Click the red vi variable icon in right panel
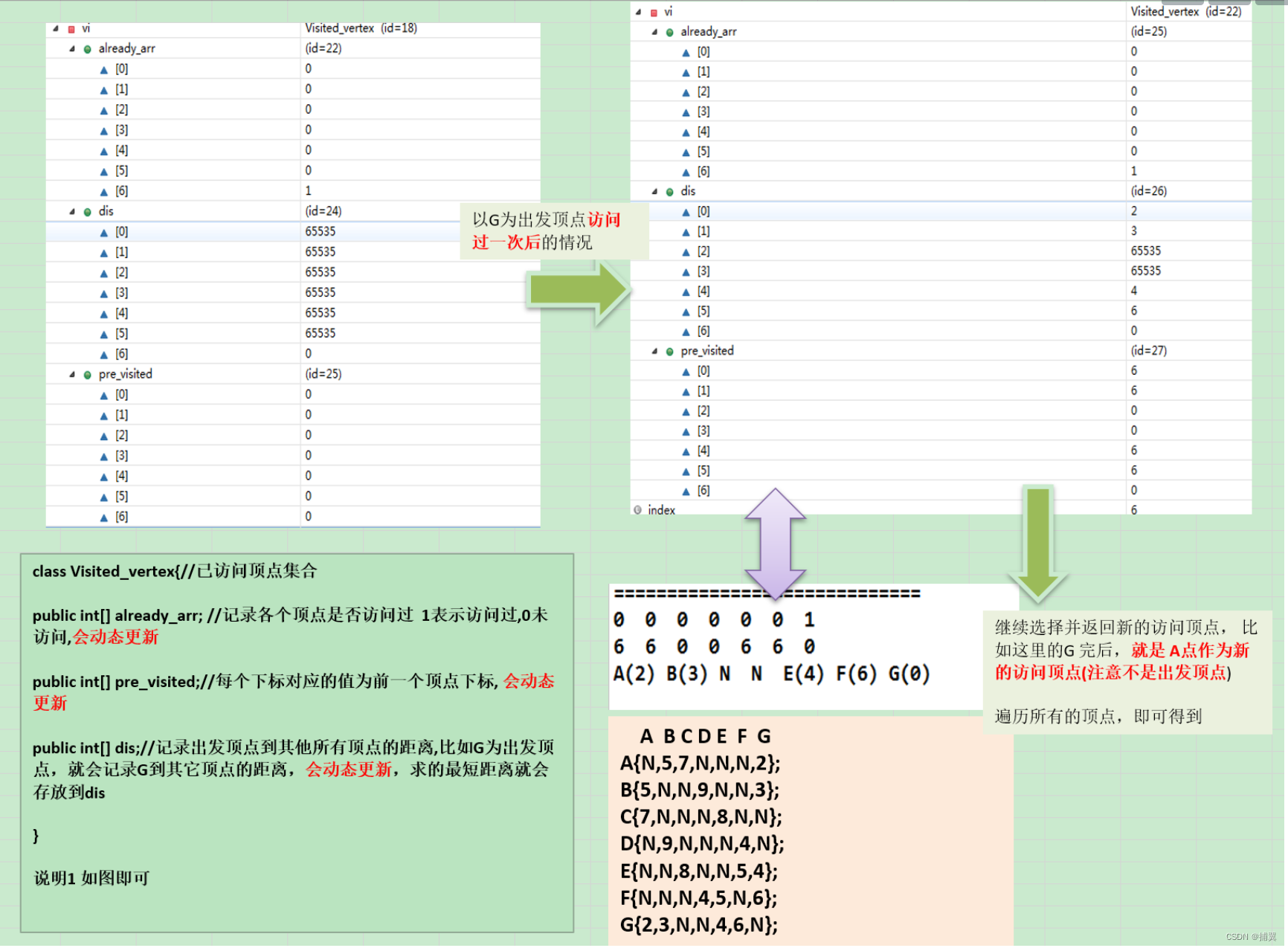The width and height of the screenshot is (1288, 948). pyautogui.click(x=654, y=12)
